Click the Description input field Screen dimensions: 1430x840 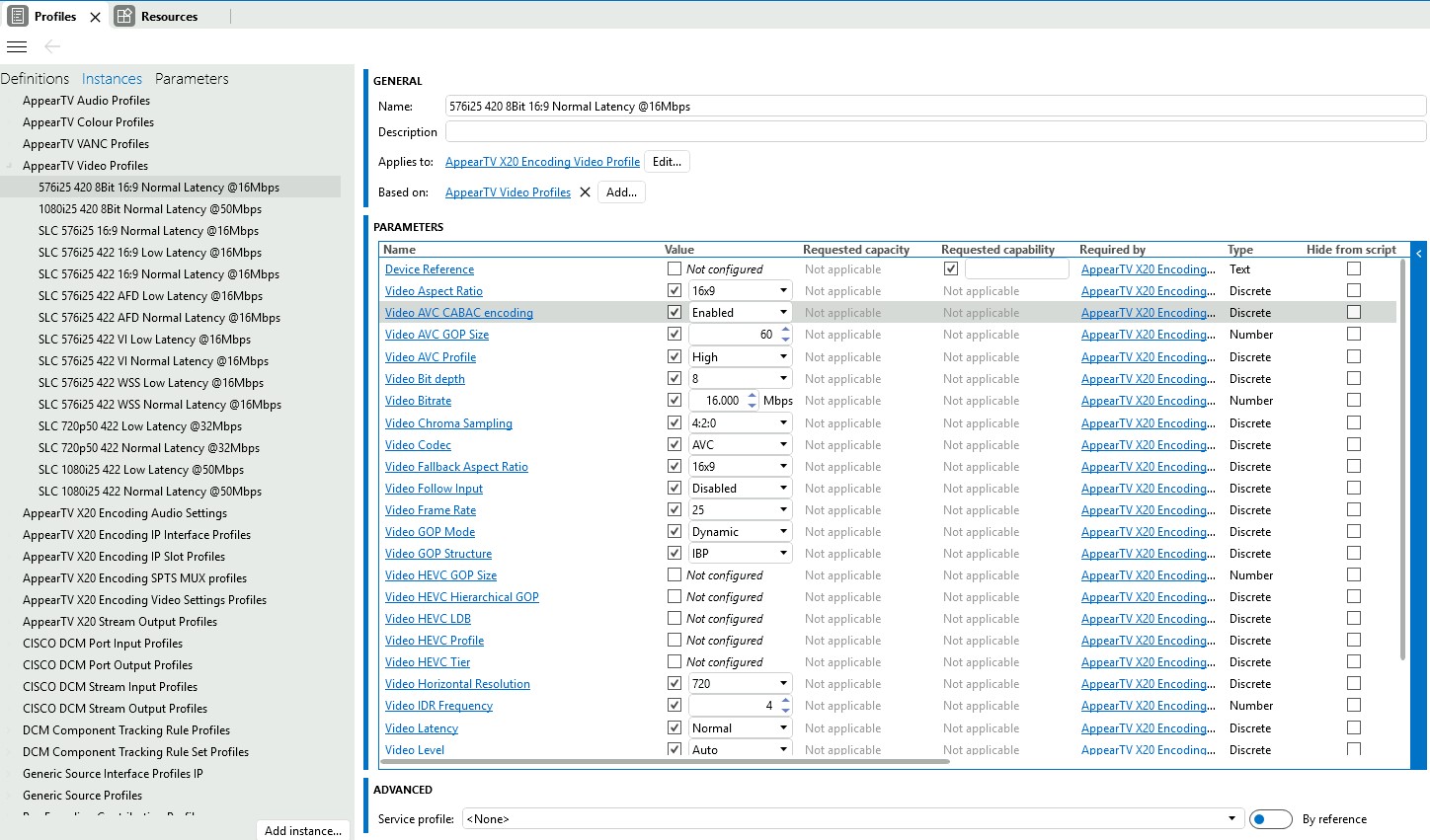tap(934, 132)
